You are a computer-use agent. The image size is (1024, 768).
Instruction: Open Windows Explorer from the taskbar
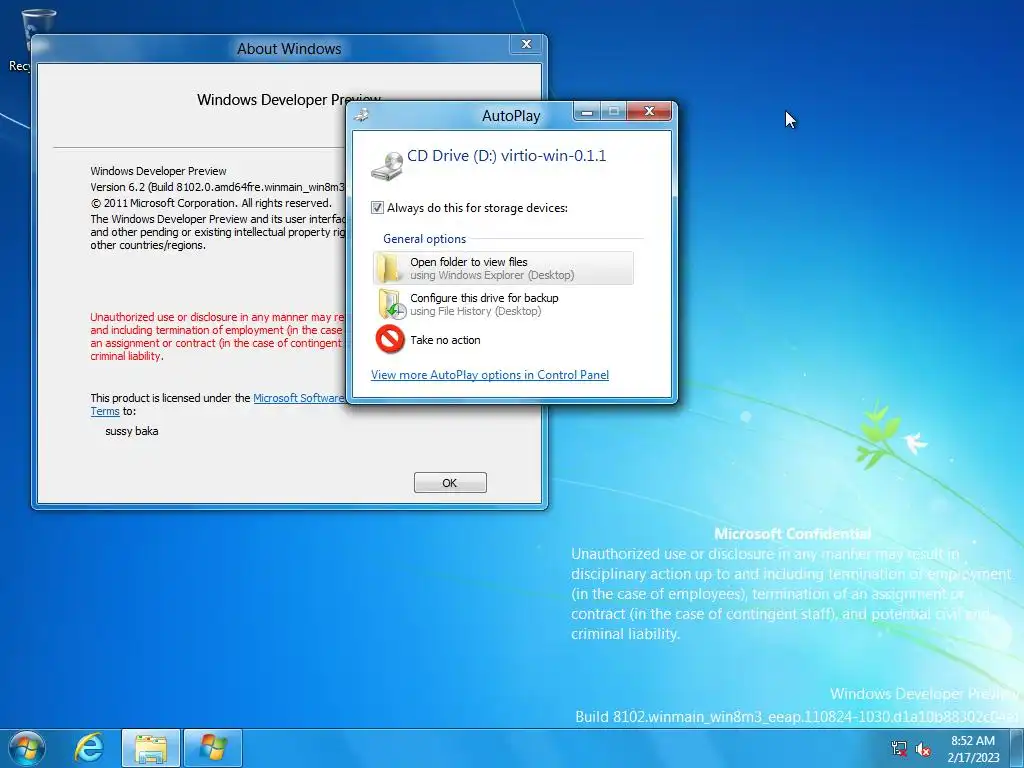pos(151,748)
